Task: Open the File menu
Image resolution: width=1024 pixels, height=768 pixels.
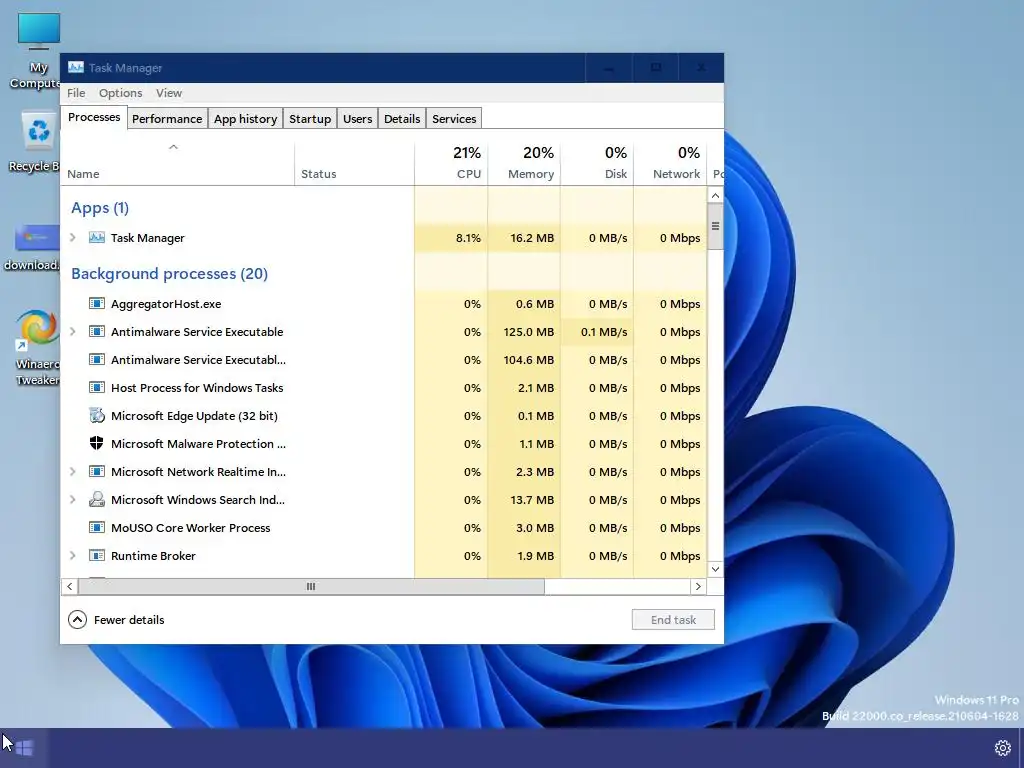Action: tap(76, 93)
